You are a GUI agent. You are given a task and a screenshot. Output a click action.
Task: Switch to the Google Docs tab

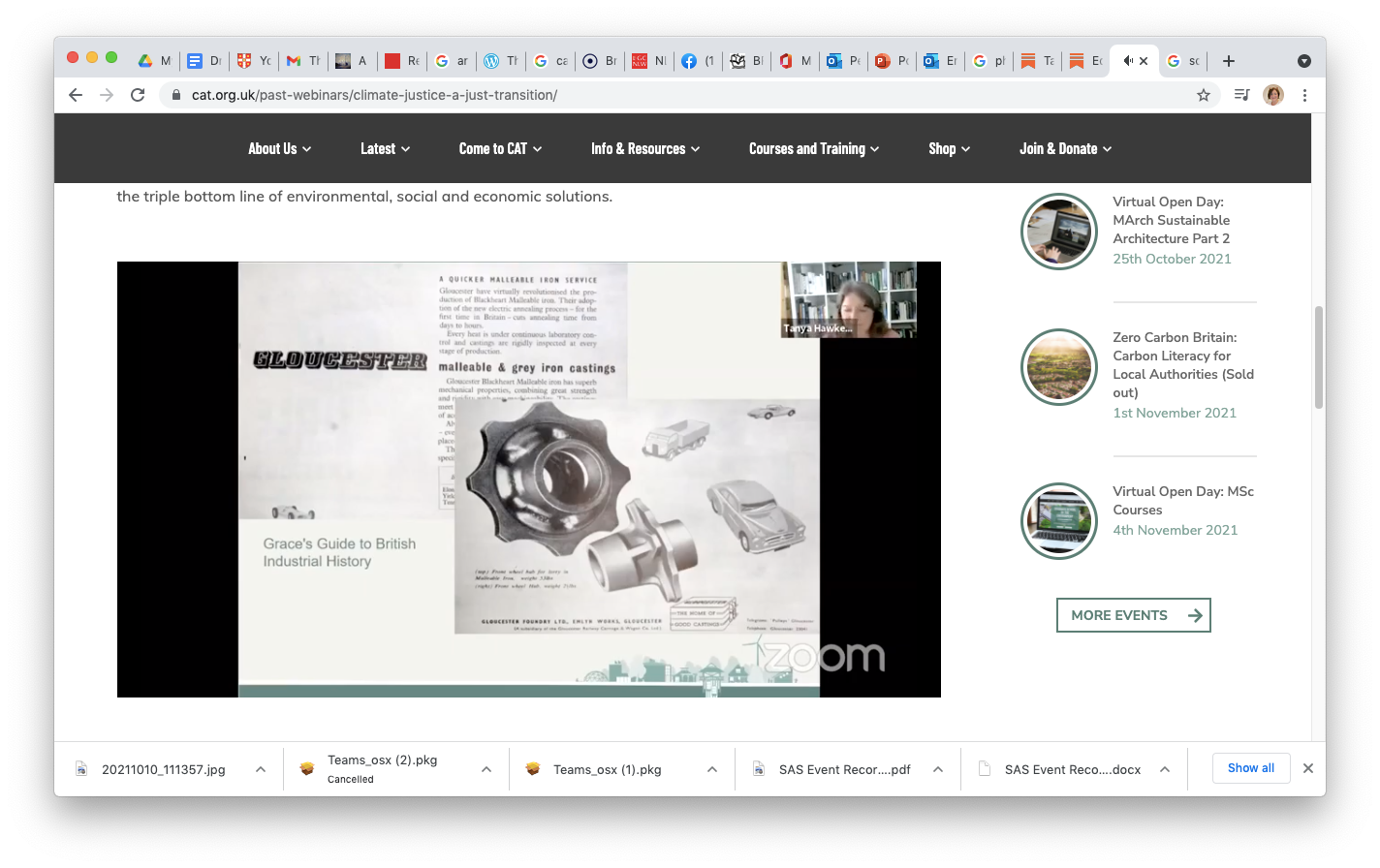coord(204,61)
